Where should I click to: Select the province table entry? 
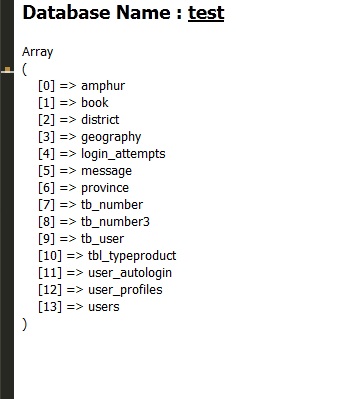point(105,188)
